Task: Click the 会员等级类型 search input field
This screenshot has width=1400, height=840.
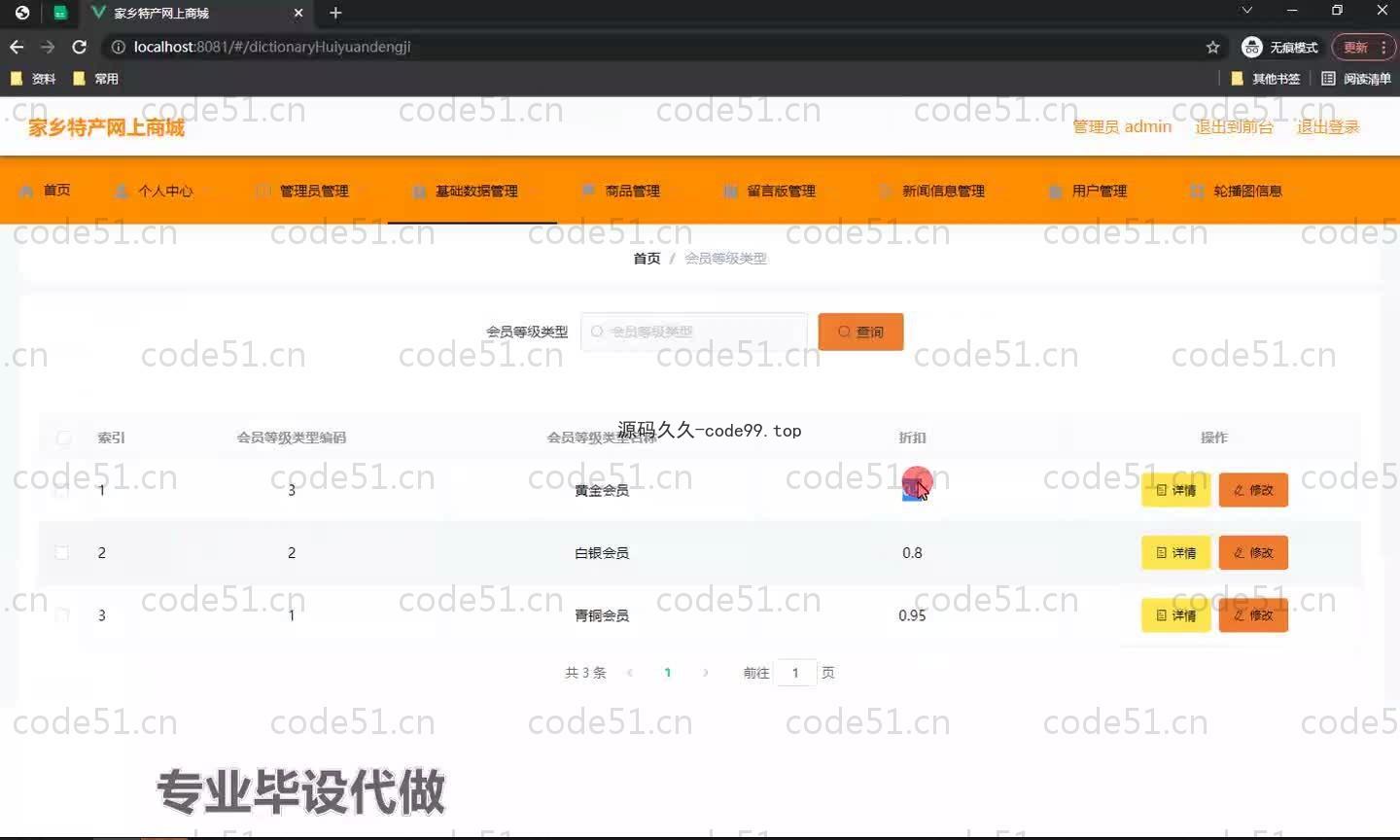Action: pos(693,332)
